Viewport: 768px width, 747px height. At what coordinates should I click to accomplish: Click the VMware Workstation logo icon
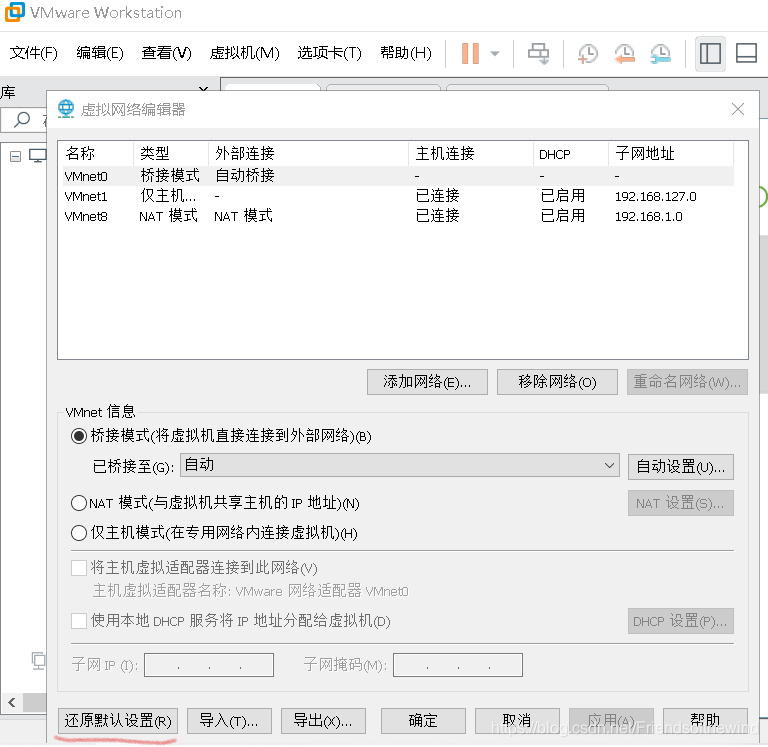click(14, 12)
